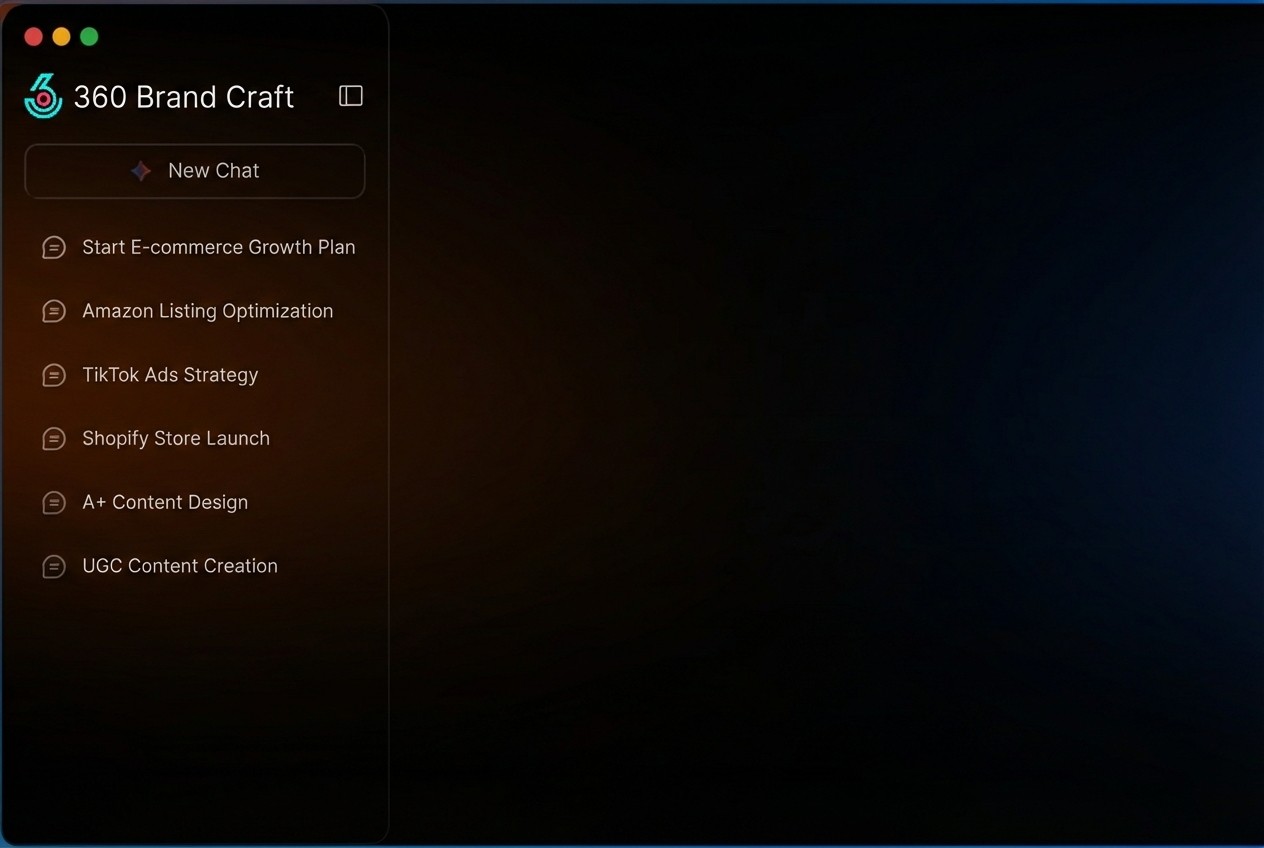Open the UGC Content Creation chat
The height and width of the screenshot is (848, 1264).
pos(180,566)
